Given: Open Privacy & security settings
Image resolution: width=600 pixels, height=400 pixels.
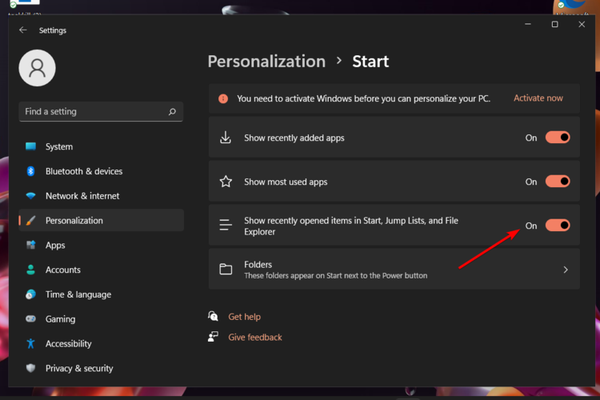Looking at the screenshot, I should coord(101,368).
